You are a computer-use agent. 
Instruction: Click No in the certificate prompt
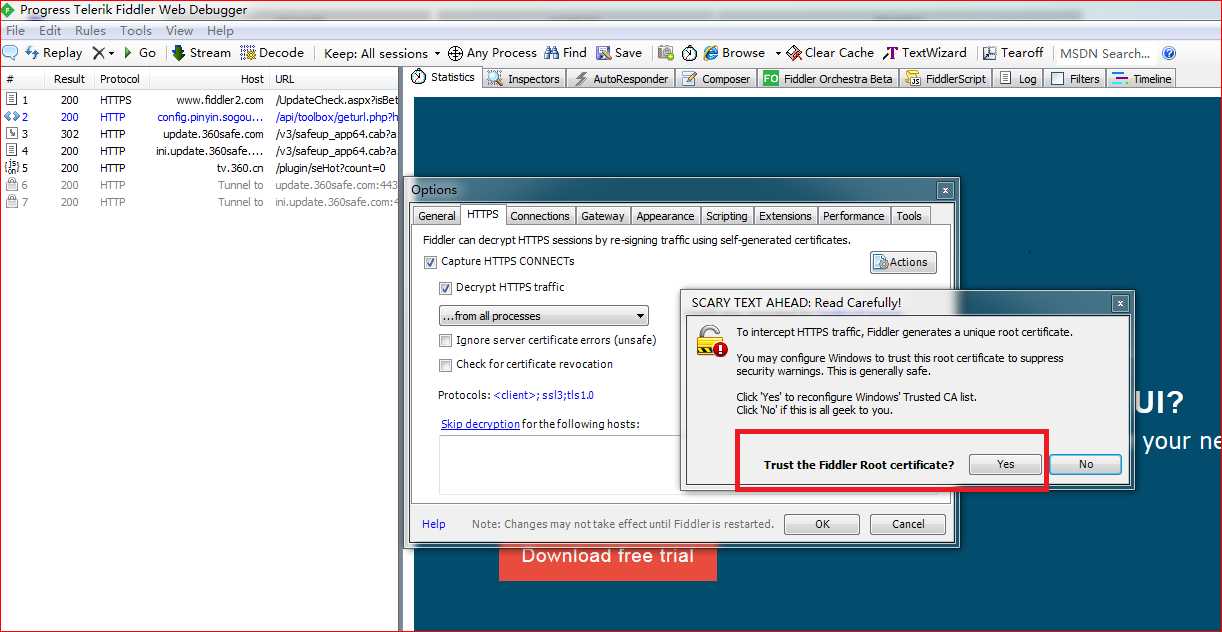click(1086, 464)
